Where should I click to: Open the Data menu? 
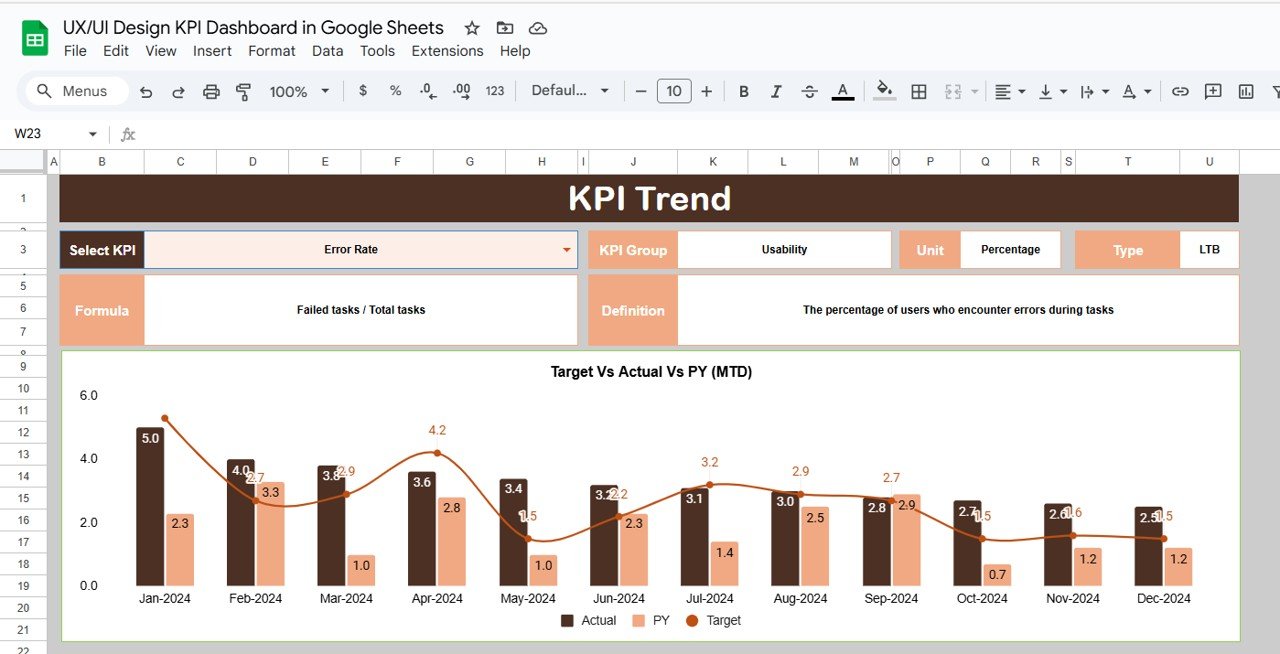[328, 51]
